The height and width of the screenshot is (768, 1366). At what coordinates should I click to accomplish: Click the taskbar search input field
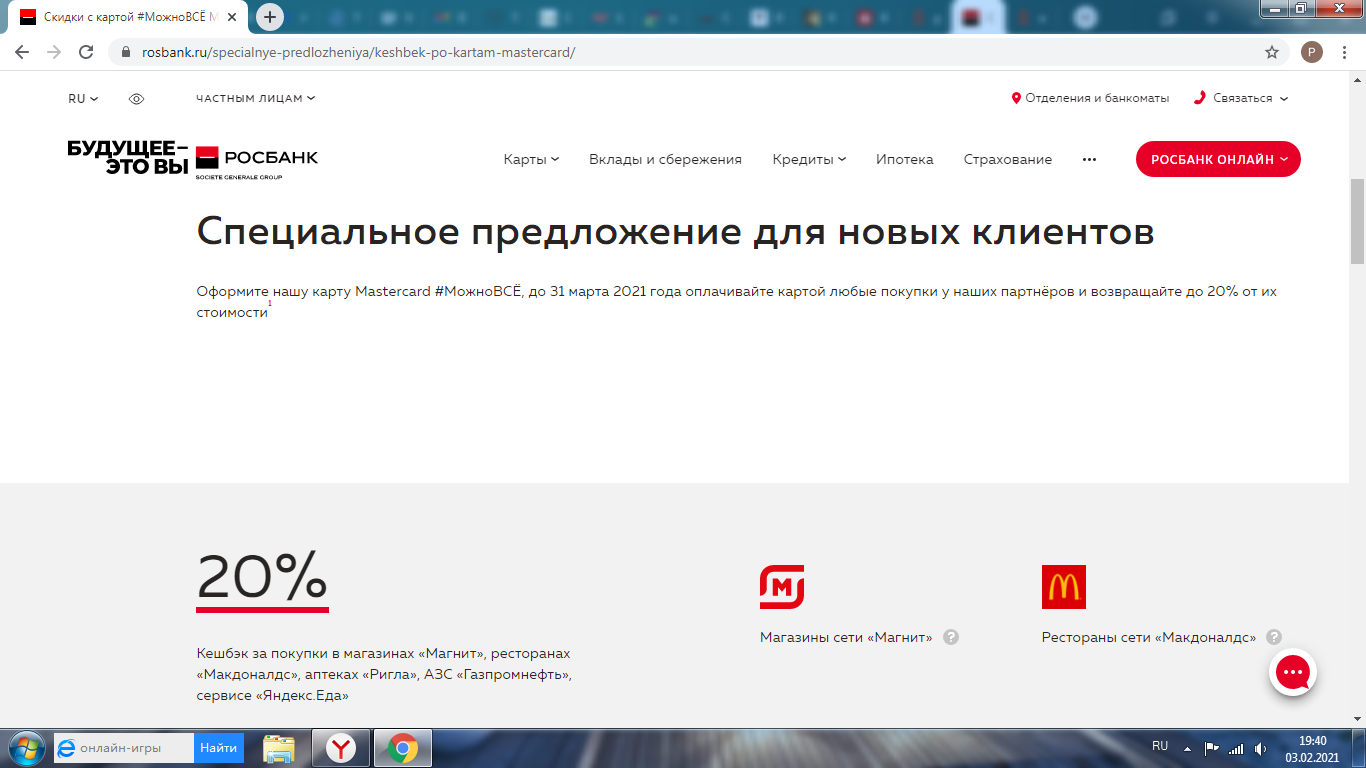124,748
